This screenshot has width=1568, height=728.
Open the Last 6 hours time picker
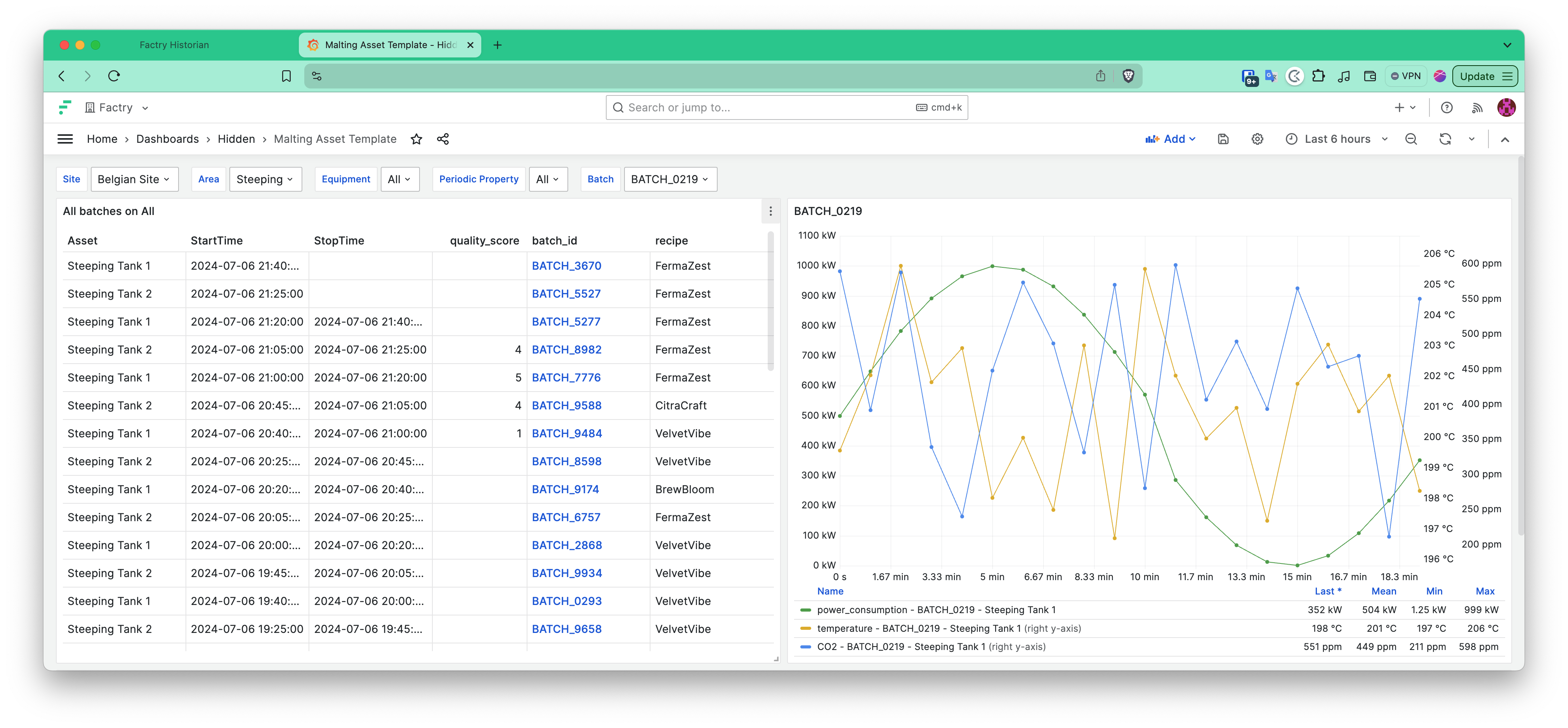tap(1337, 139)
